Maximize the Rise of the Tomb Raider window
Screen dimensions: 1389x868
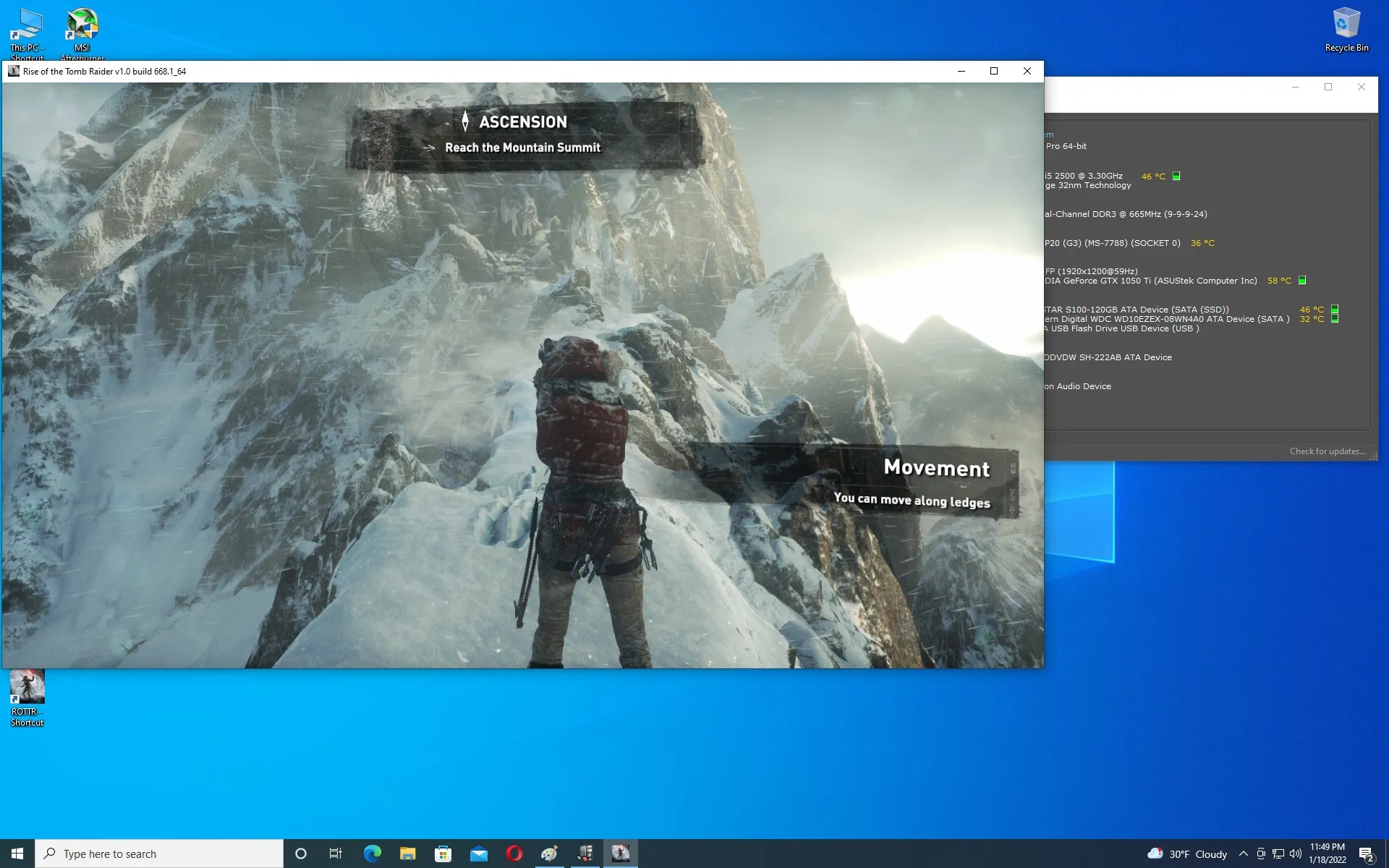point(994,71)
